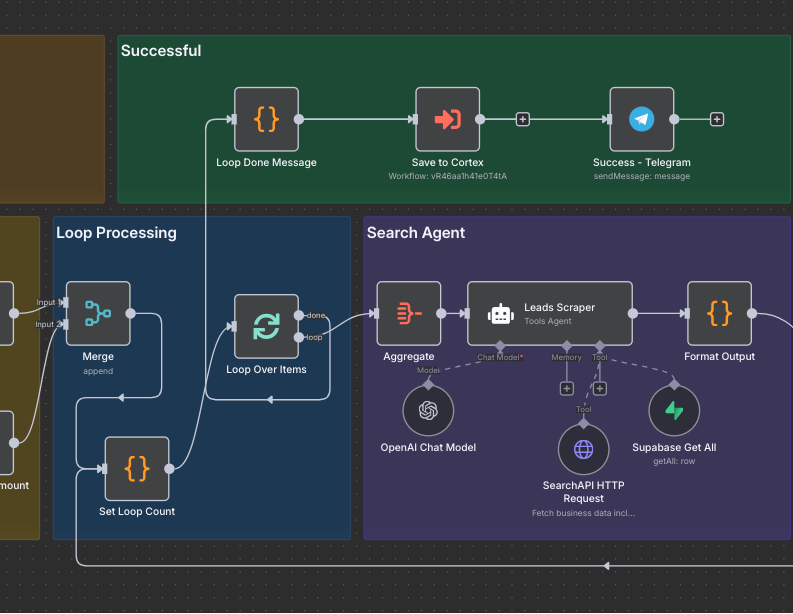This screenshot has height=614, width=793.
Task: Click plus button under Memory connector
Action: [566, 388]
